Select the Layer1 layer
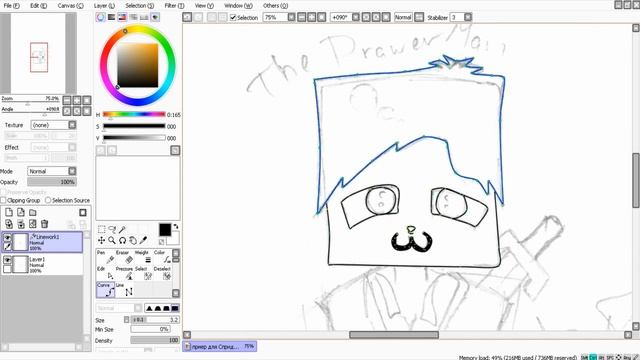The width and height of the screenshot is (640, 360). (x=42, y=264)
